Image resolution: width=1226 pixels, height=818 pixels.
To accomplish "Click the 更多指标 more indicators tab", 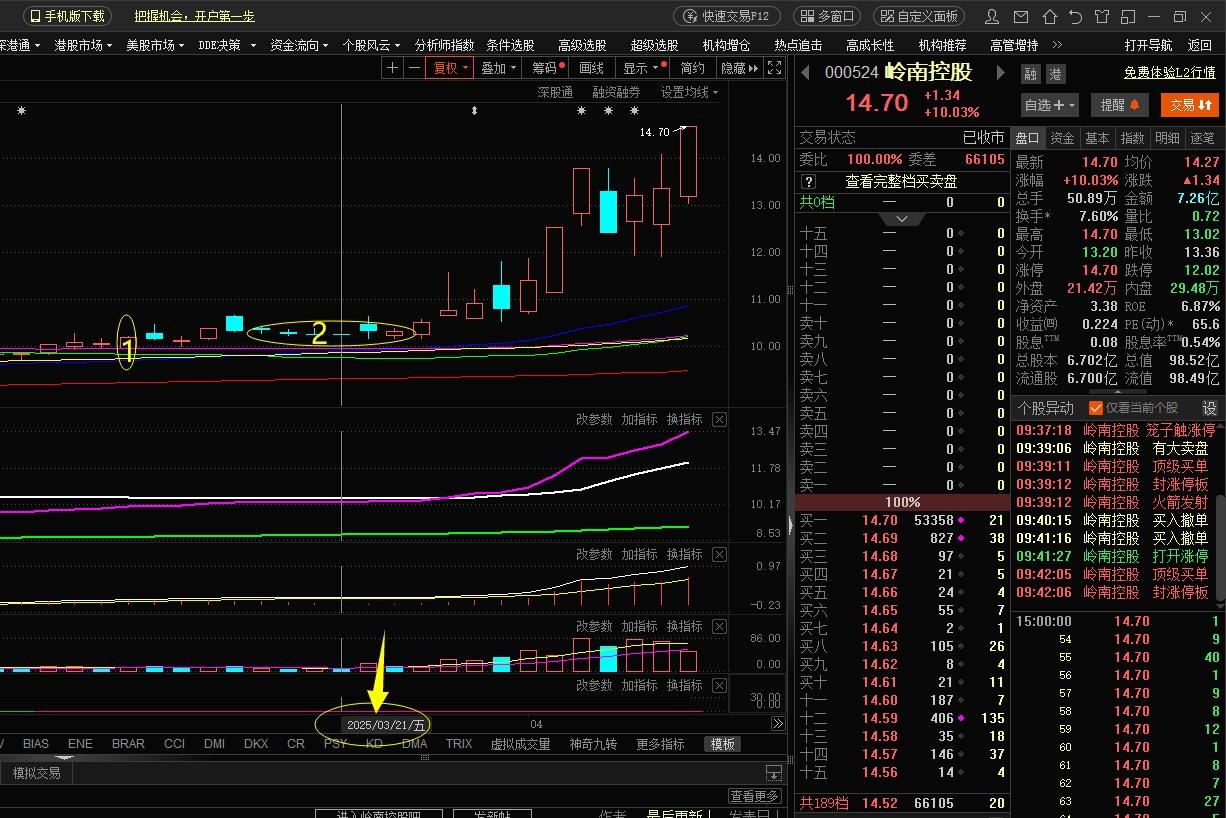I will point(660,744).
